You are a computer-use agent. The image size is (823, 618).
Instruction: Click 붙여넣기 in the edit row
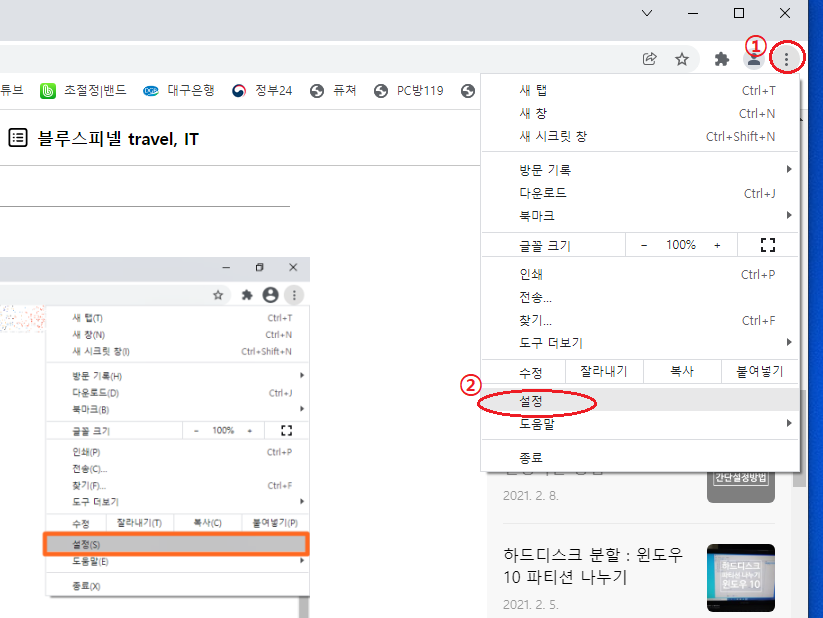760,372
